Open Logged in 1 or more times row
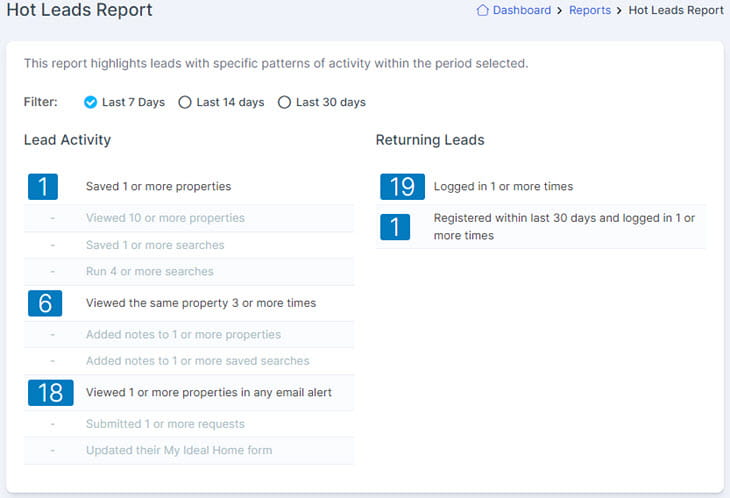The width and height of the screenshot is (730, 498). coord(541,187)
